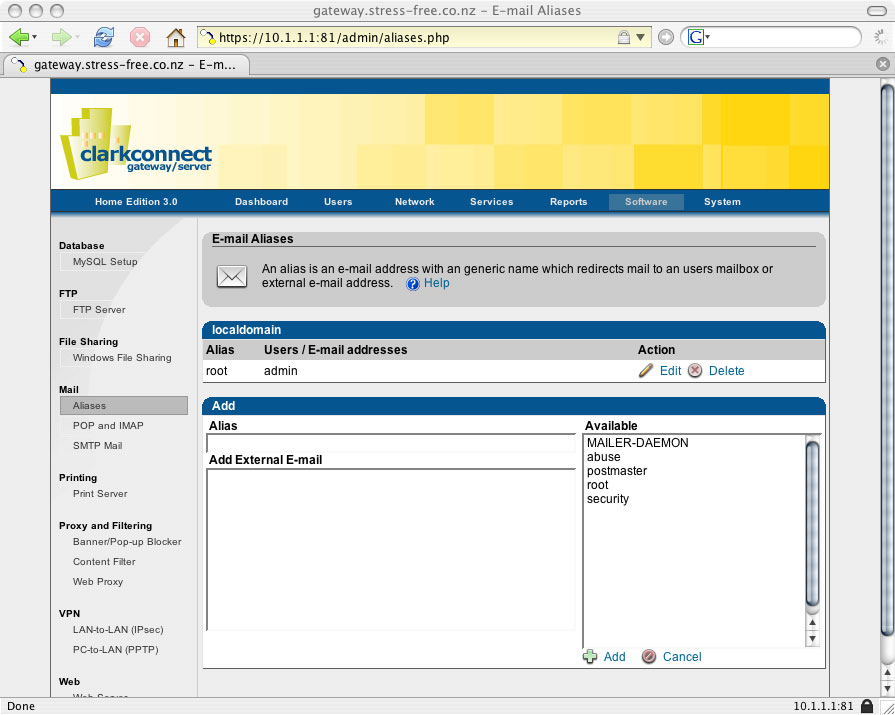Click the Alias text input field
This screenshot has width=895, height=715.
pyautogui.click(x=390, y=443)
